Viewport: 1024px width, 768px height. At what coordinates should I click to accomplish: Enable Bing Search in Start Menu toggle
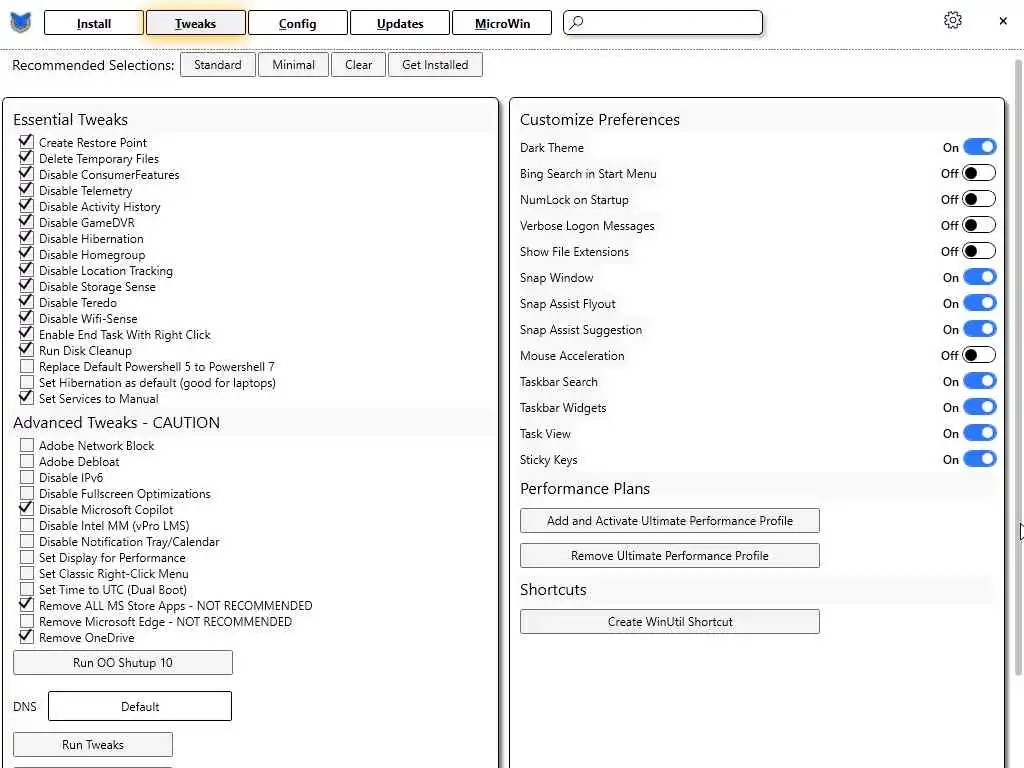[980, 173]
